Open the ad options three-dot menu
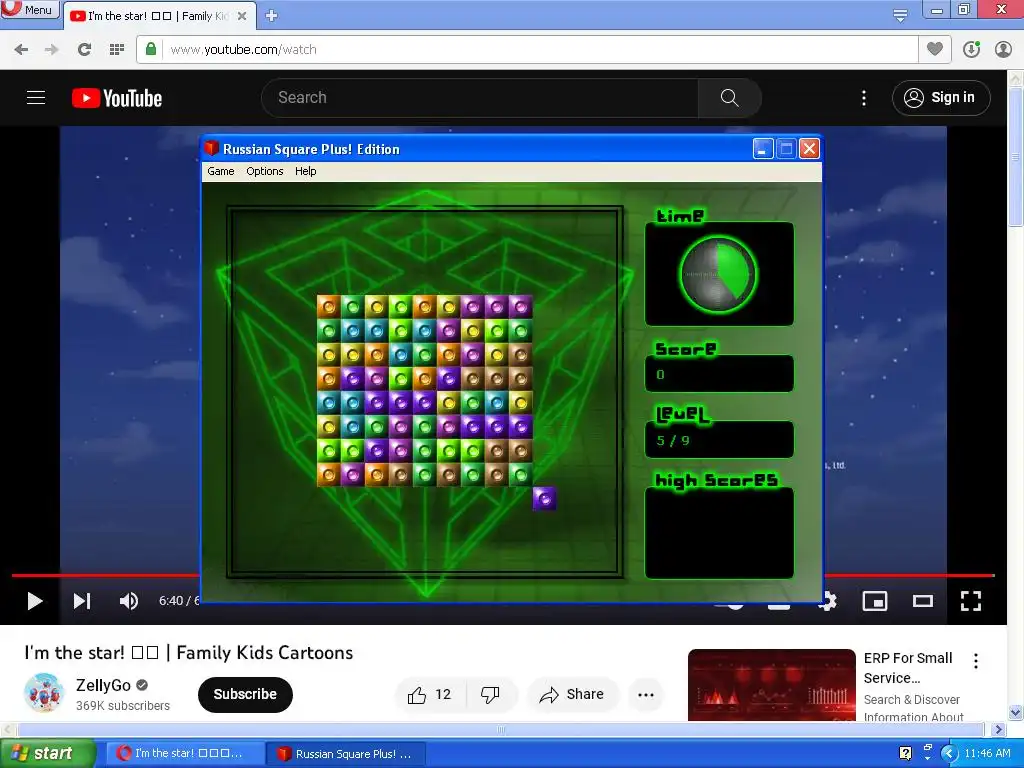Viewport: 1024px width, 768px height. tap(976, 661)
